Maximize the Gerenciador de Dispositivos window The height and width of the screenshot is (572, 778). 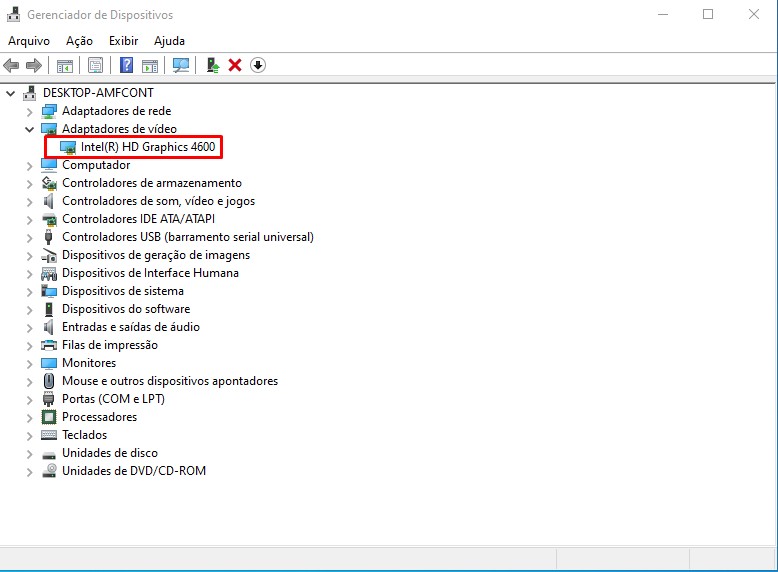708,14
